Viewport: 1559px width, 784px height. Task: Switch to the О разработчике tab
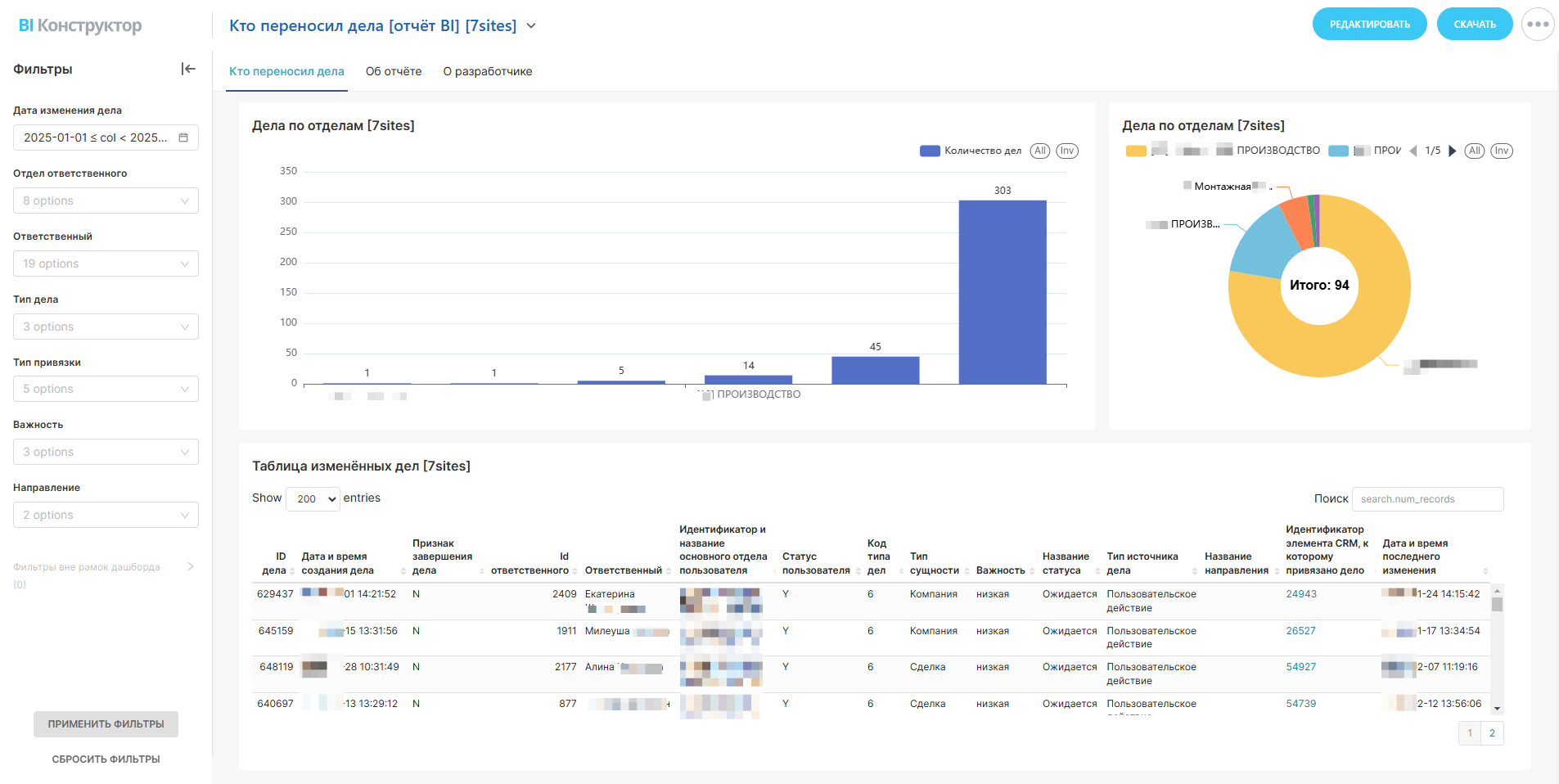[x=488, y=71]
